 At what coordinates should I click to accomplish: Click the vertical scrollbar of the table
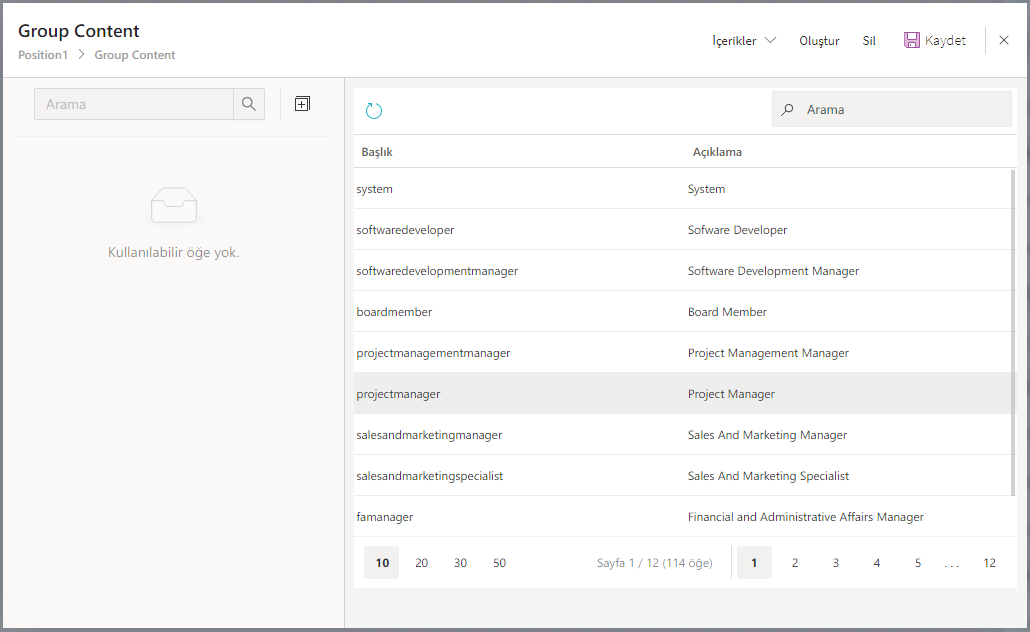pyautogui.click(x=1013, y=290)
